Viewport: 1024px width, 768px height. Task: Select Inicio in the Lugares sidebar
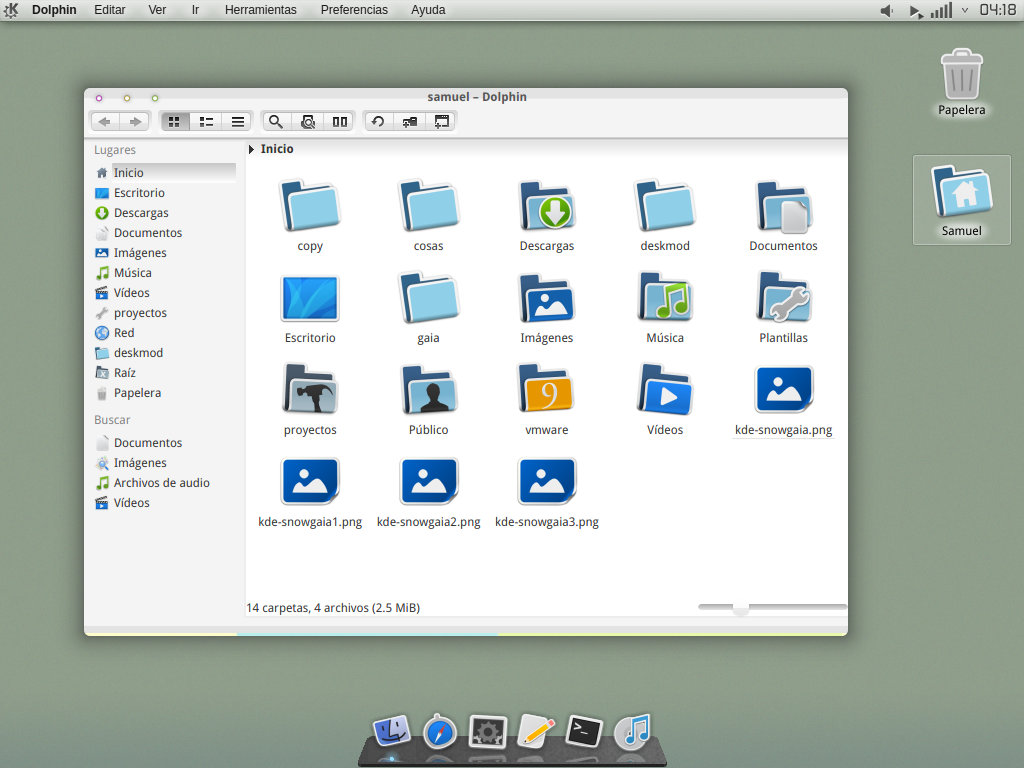pos(165,172)
